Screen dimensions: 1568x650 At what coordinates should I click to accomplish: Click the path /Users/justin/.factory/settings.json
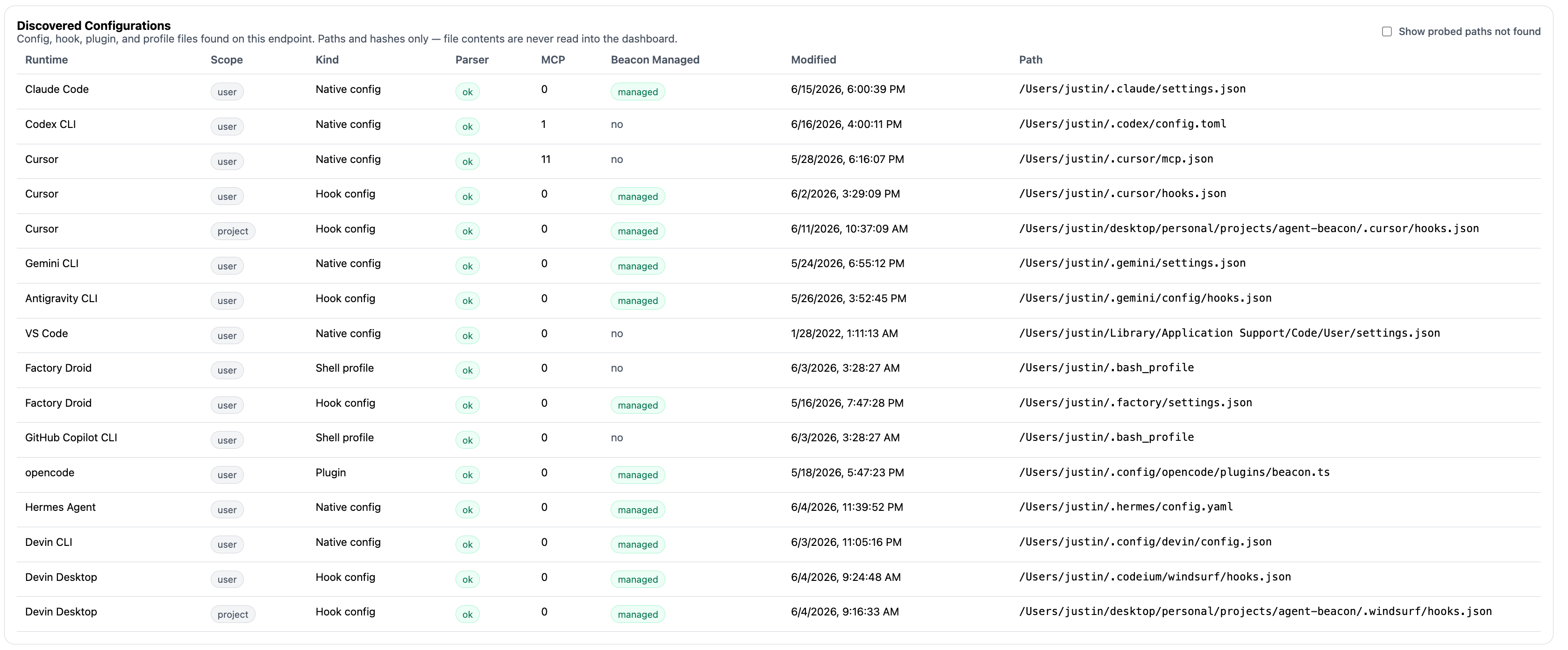click(1135, 403)
